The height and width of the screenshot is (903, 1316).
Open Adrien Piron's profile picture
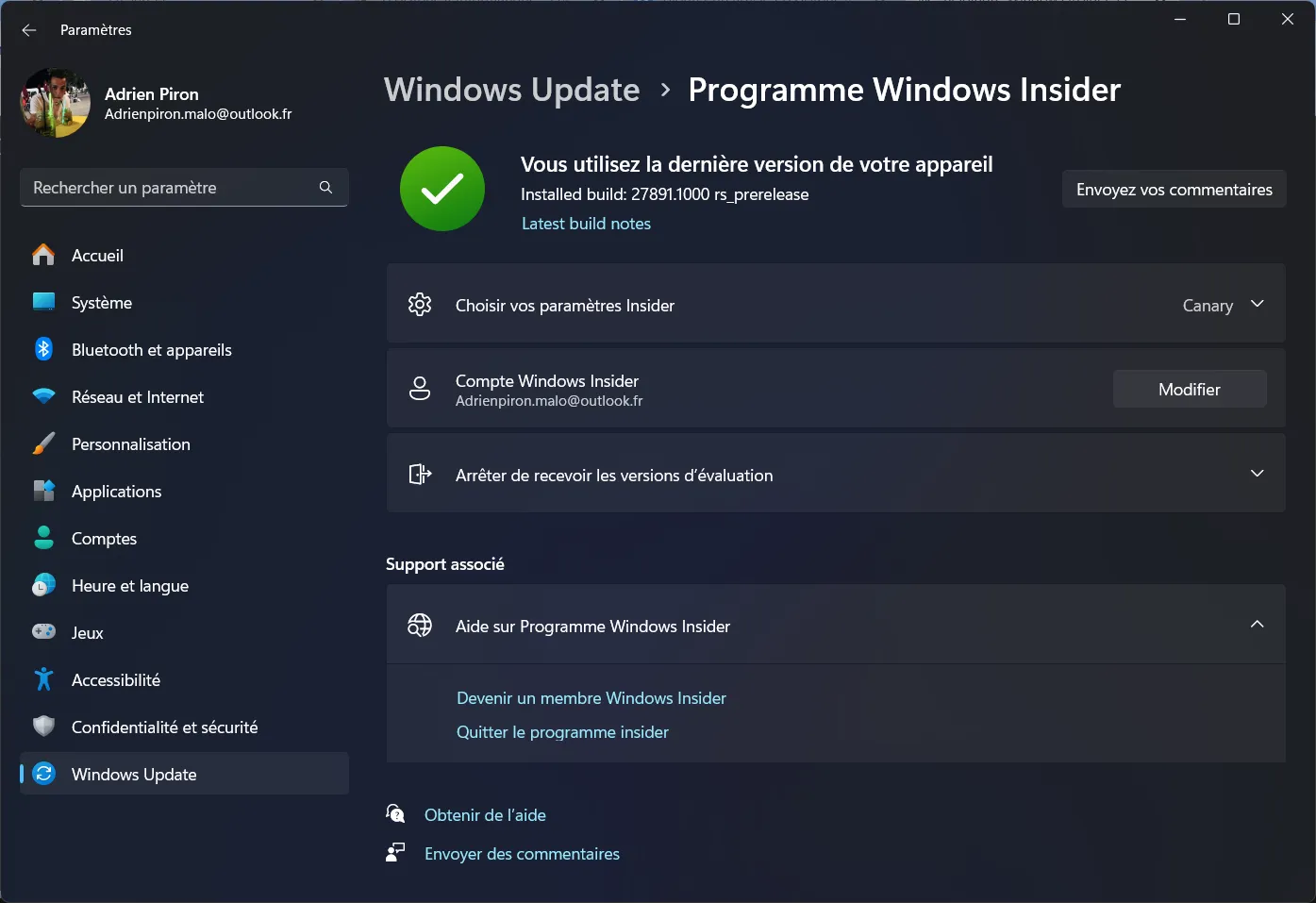point(56,103)
